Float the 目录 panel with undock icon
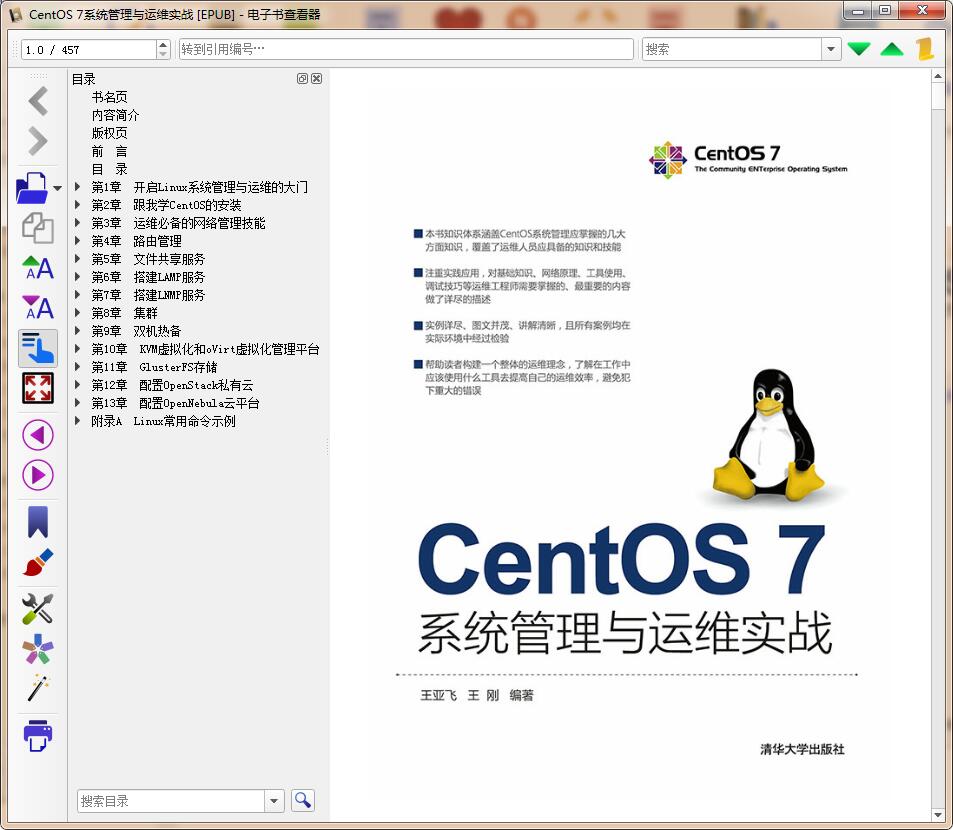This screenshot has width=953, height=830. point(302,78)
